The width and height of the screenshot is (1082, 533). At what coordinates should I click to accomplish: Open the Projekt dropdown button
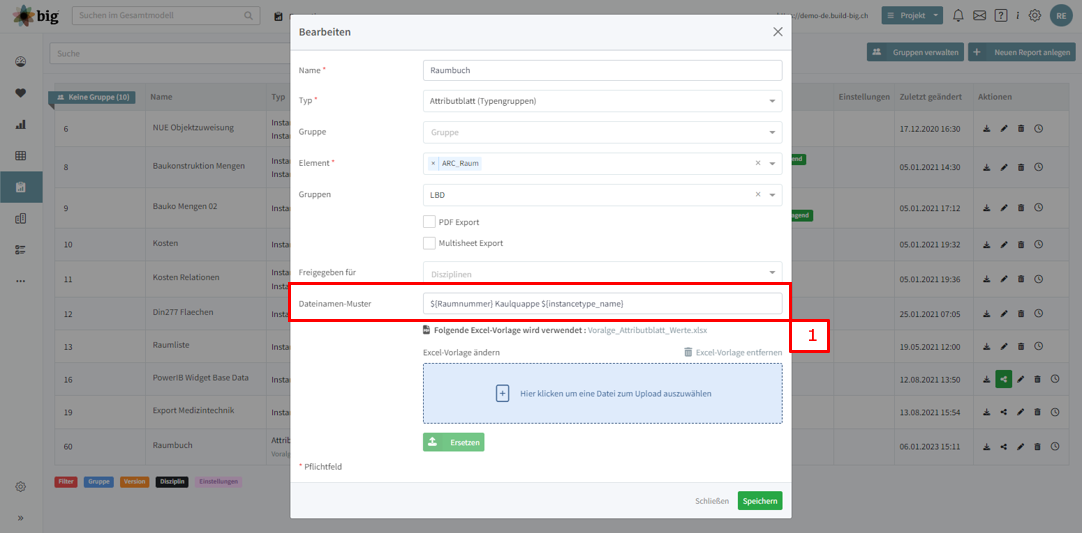(x=912, y=15)
